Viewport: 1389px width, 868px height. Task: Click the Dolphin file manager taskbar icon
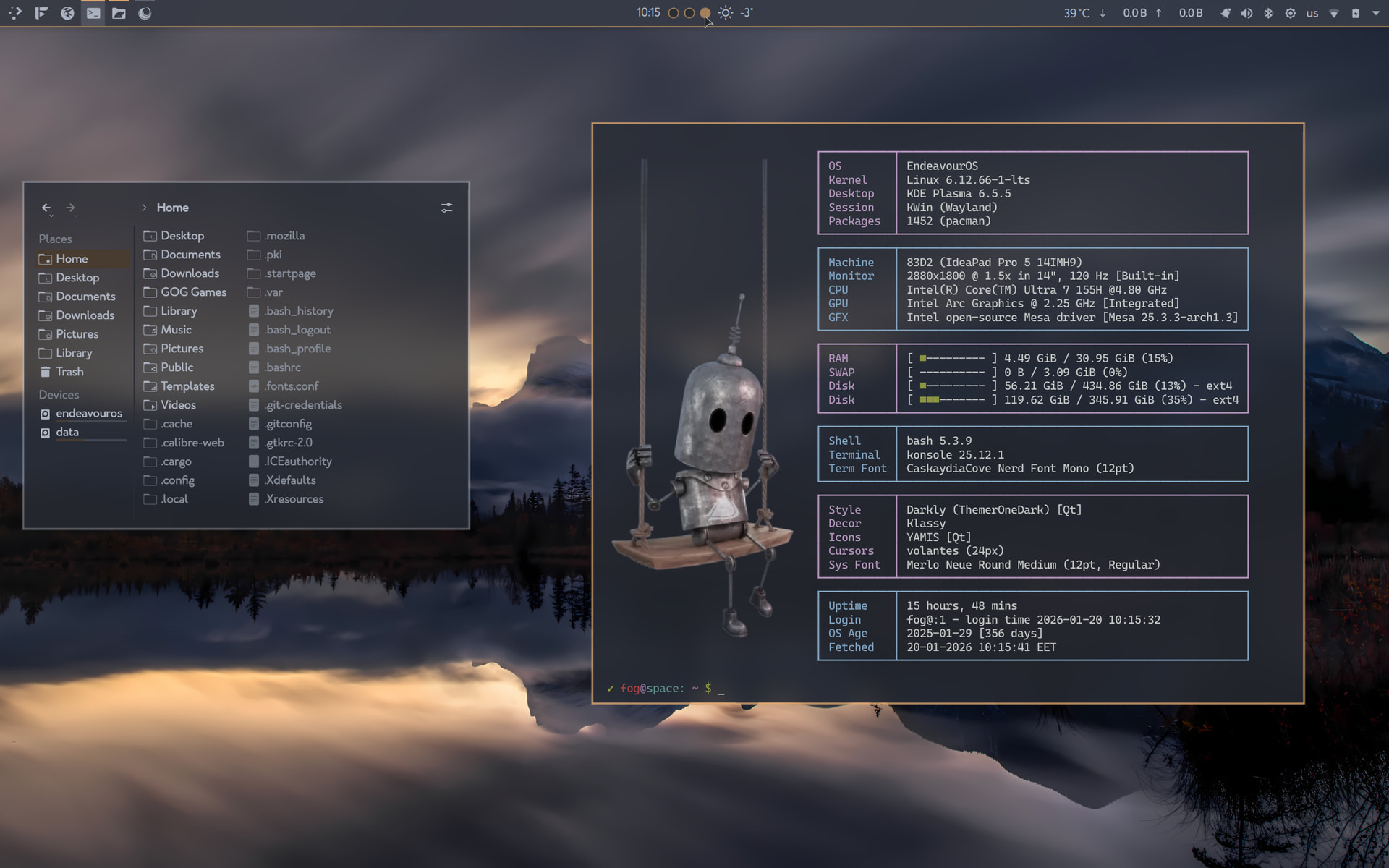[119, 13]
